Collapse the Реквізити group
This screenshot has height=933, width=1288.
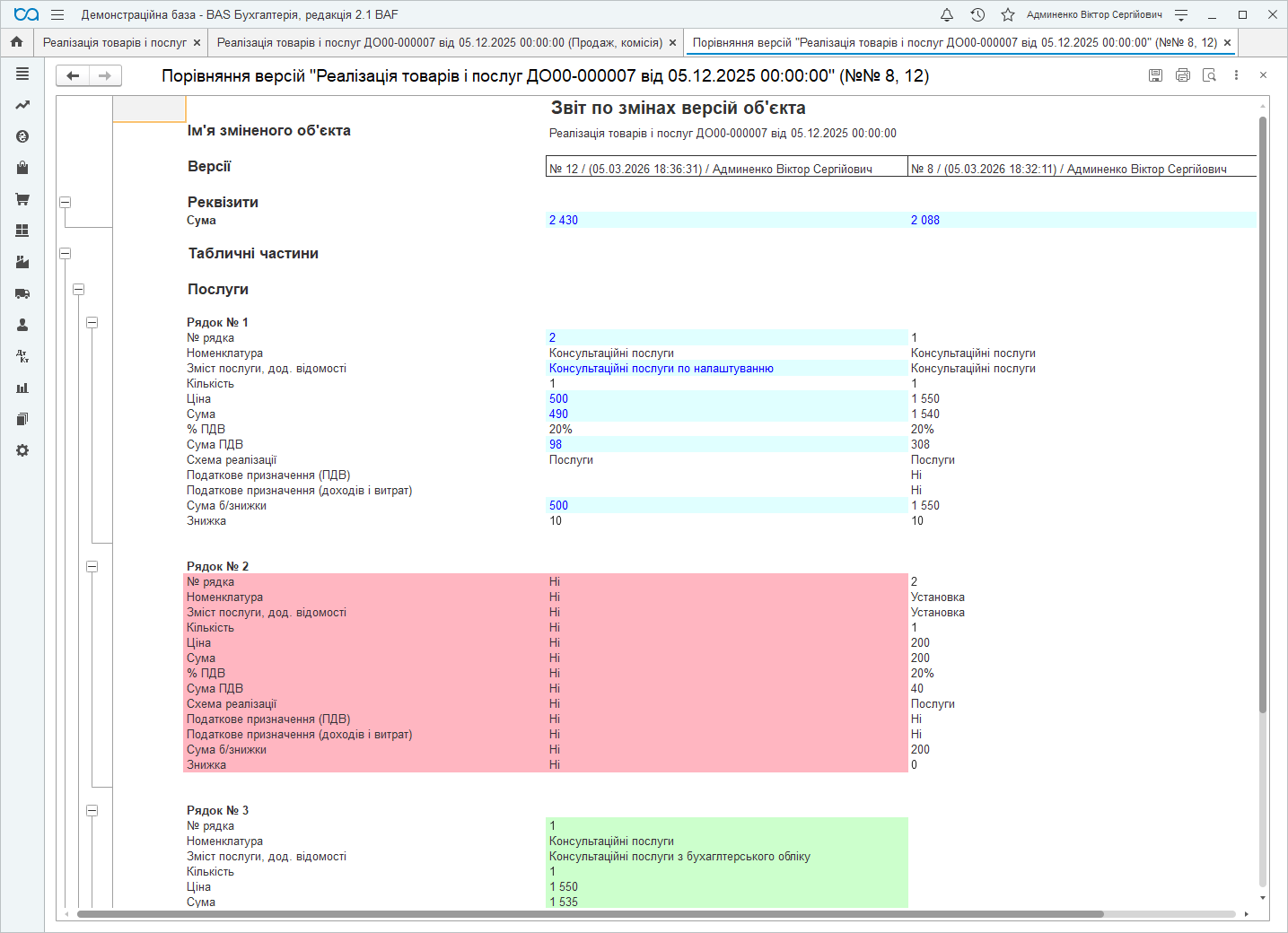click(x=65, y=203)
